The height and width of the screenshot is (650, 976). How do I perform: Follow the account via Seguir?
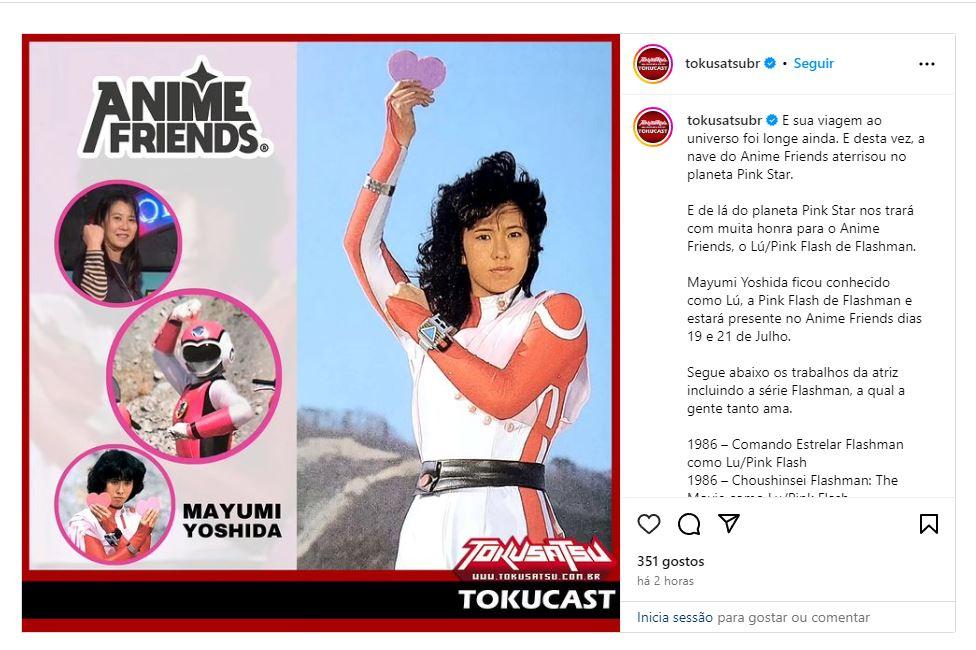pos(814,63)
